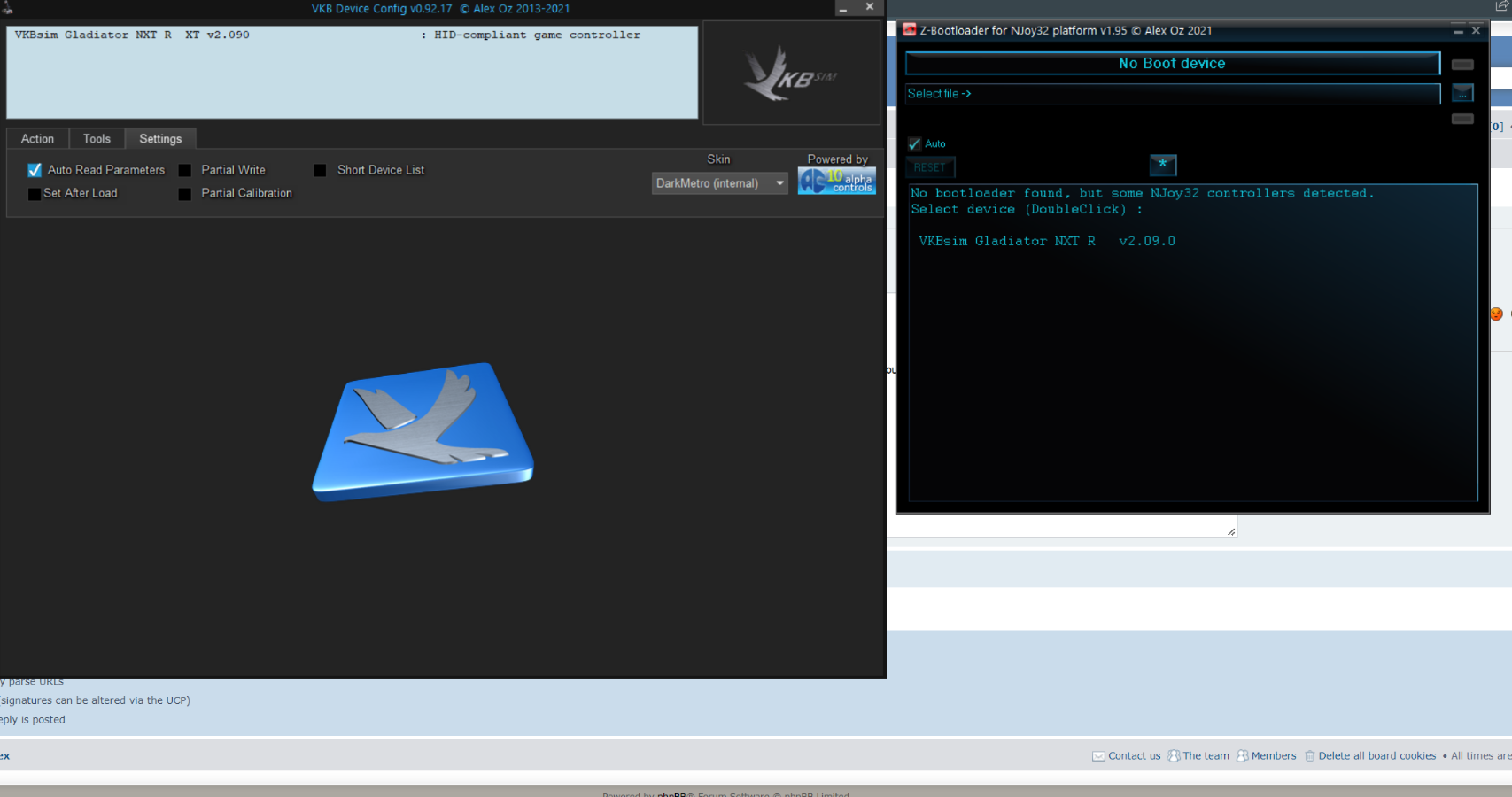Open the Tools tab

tap(97, 139)
